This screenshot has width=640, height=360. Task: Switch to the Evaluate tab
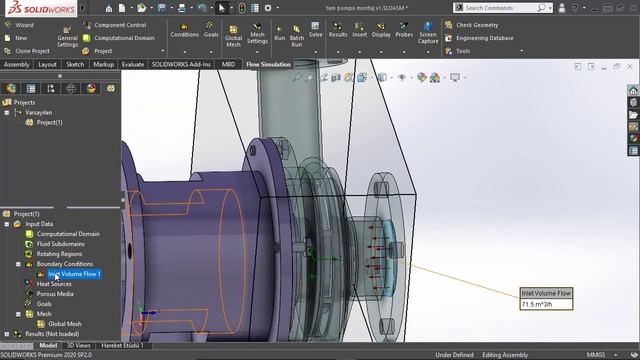tap(133, 64)
